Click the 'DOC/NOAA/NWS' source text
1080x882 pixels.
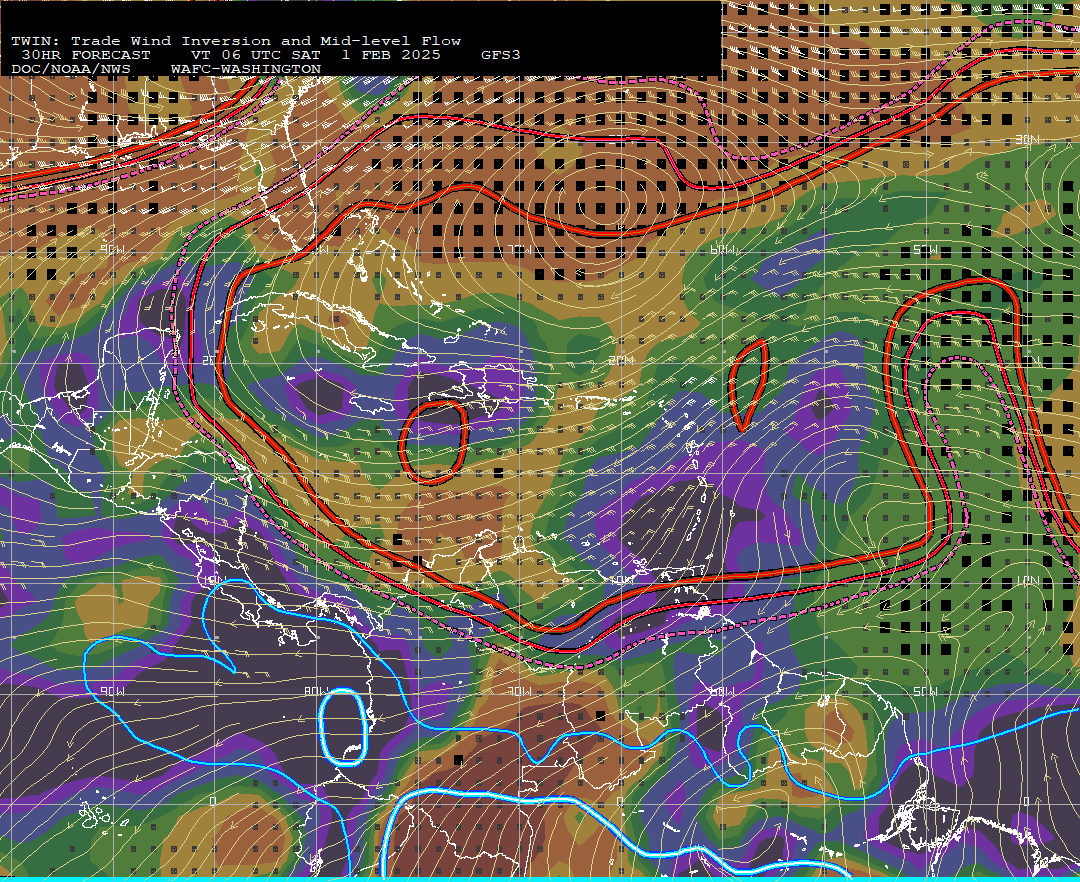[x=71, y=70]
